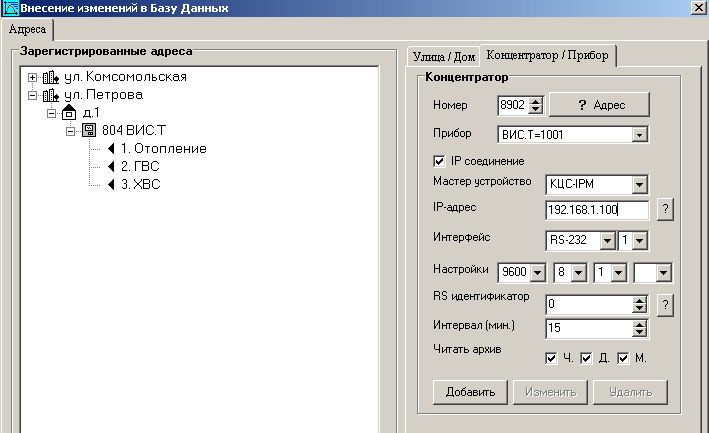The height and width of the screenshot is (433, 709).
Task: Click the street icon beside ул. Комсомольская
Action: [x=51, y=77]
